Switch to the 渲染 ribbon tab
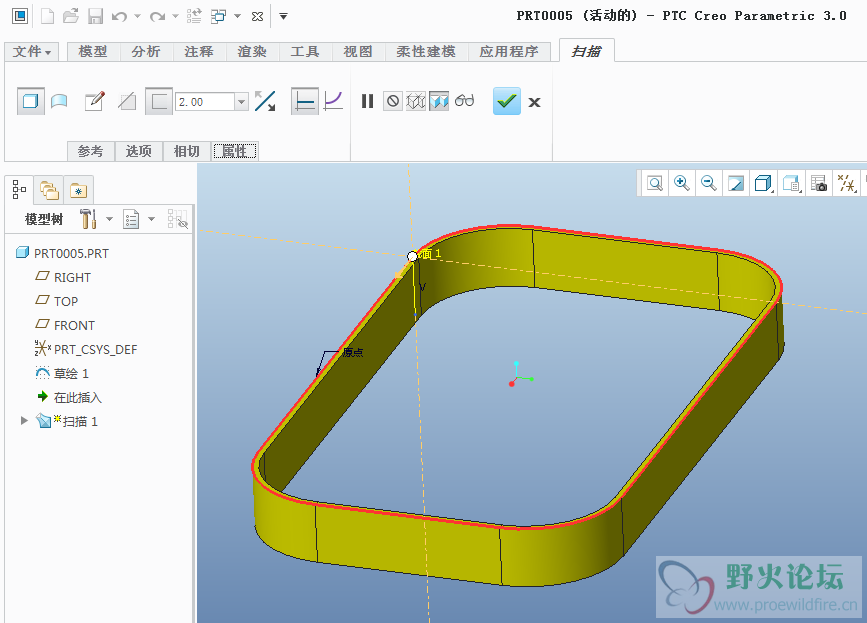 pyautogui.click(x=252, y=51)
